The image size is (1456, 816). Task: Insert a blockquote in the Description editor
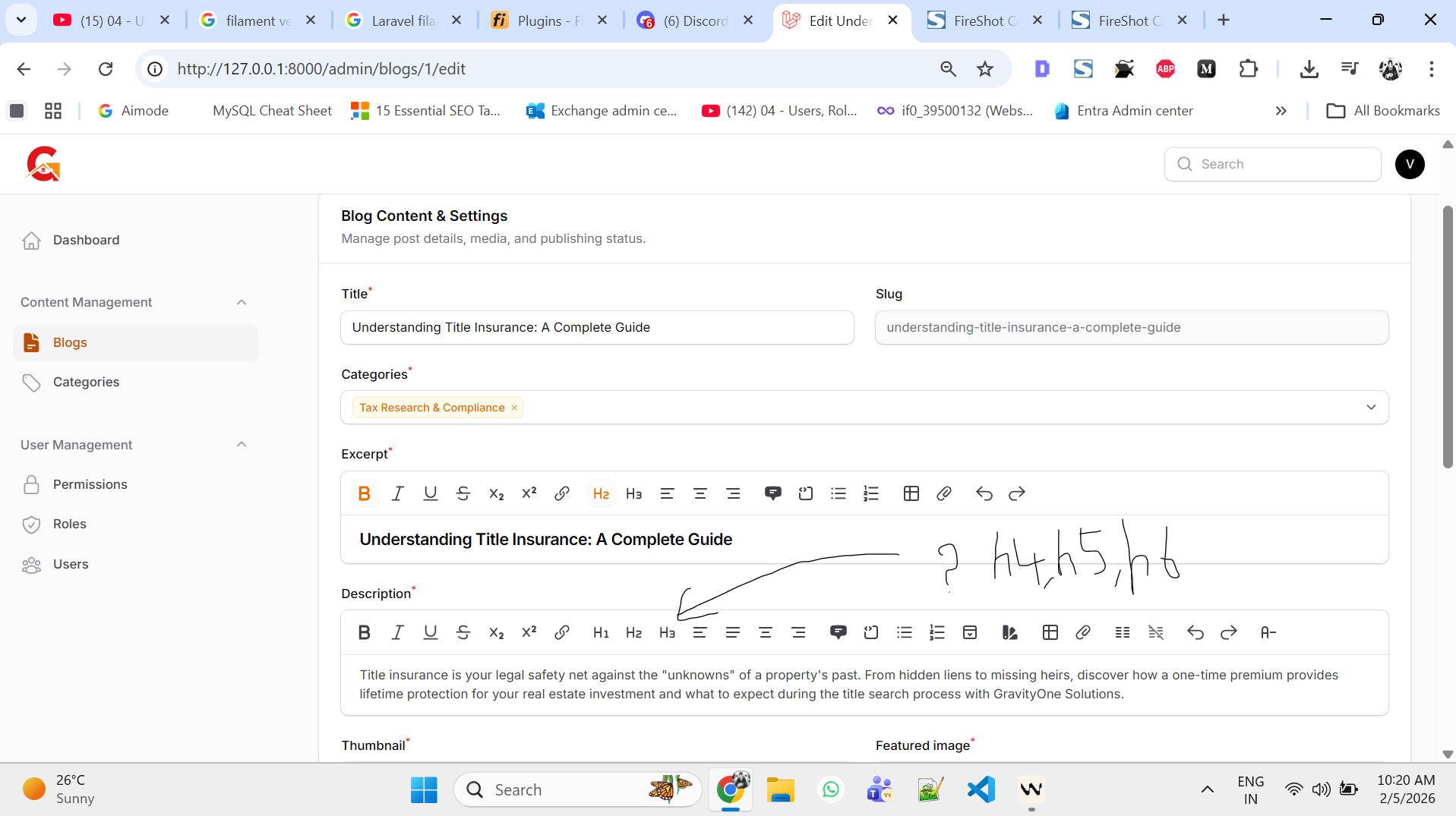[839, 632]
